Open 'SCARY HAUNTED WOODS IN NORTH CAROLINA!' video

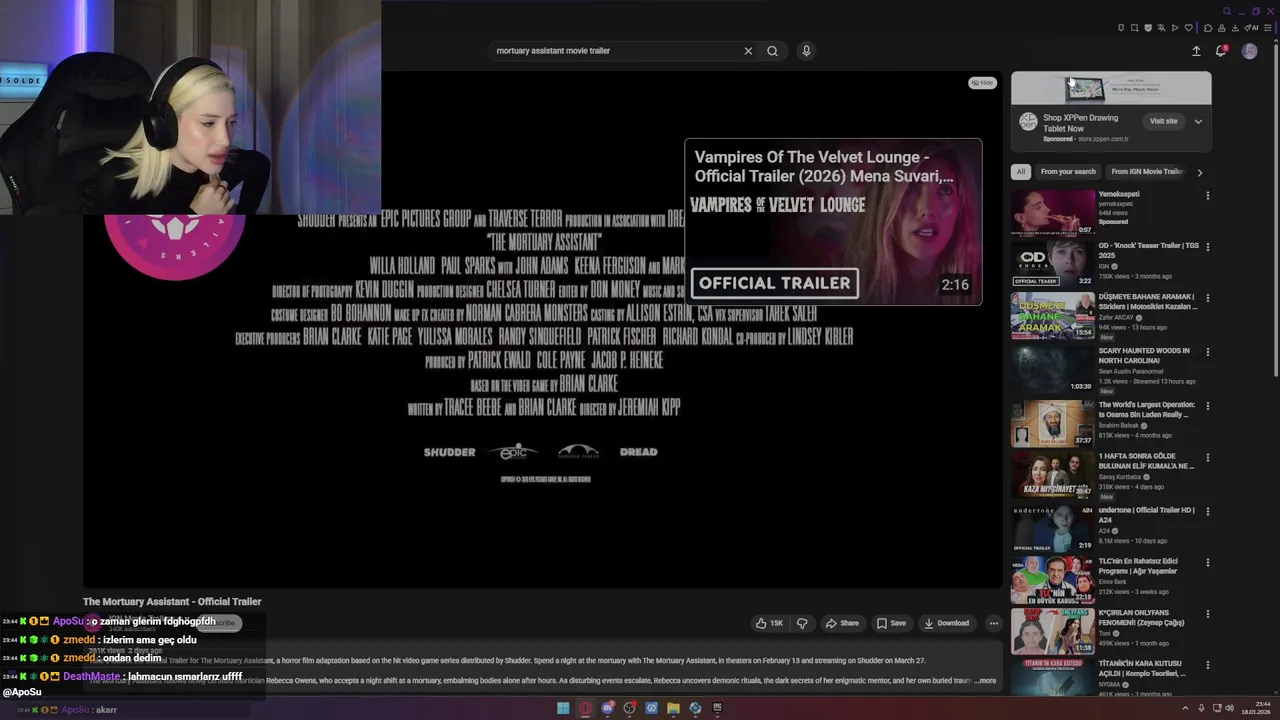[x=1144, y=356]
